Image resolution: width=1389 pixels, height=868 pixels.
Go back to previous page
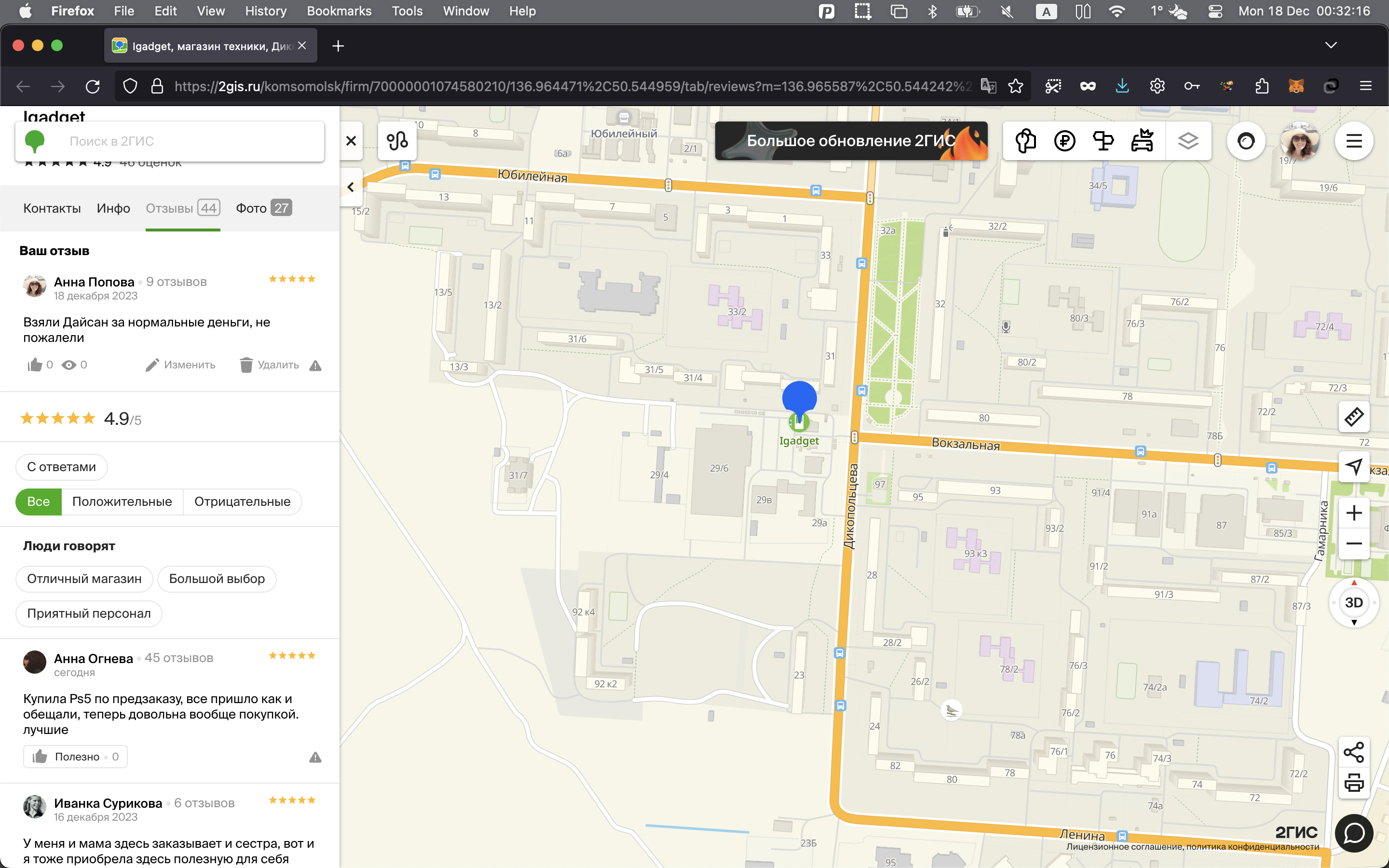[x=23, y=86]
